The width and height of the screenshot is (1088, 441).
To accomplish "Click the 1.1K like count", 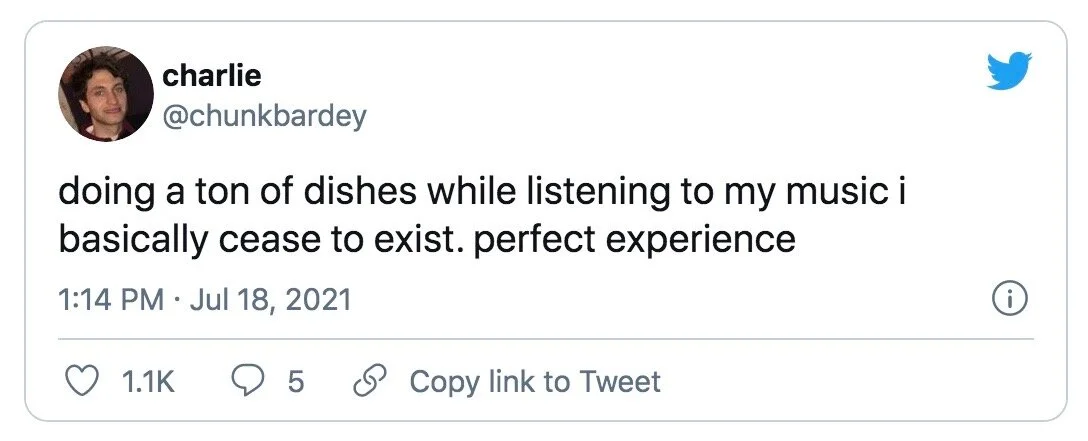I will tap(147, 382).
